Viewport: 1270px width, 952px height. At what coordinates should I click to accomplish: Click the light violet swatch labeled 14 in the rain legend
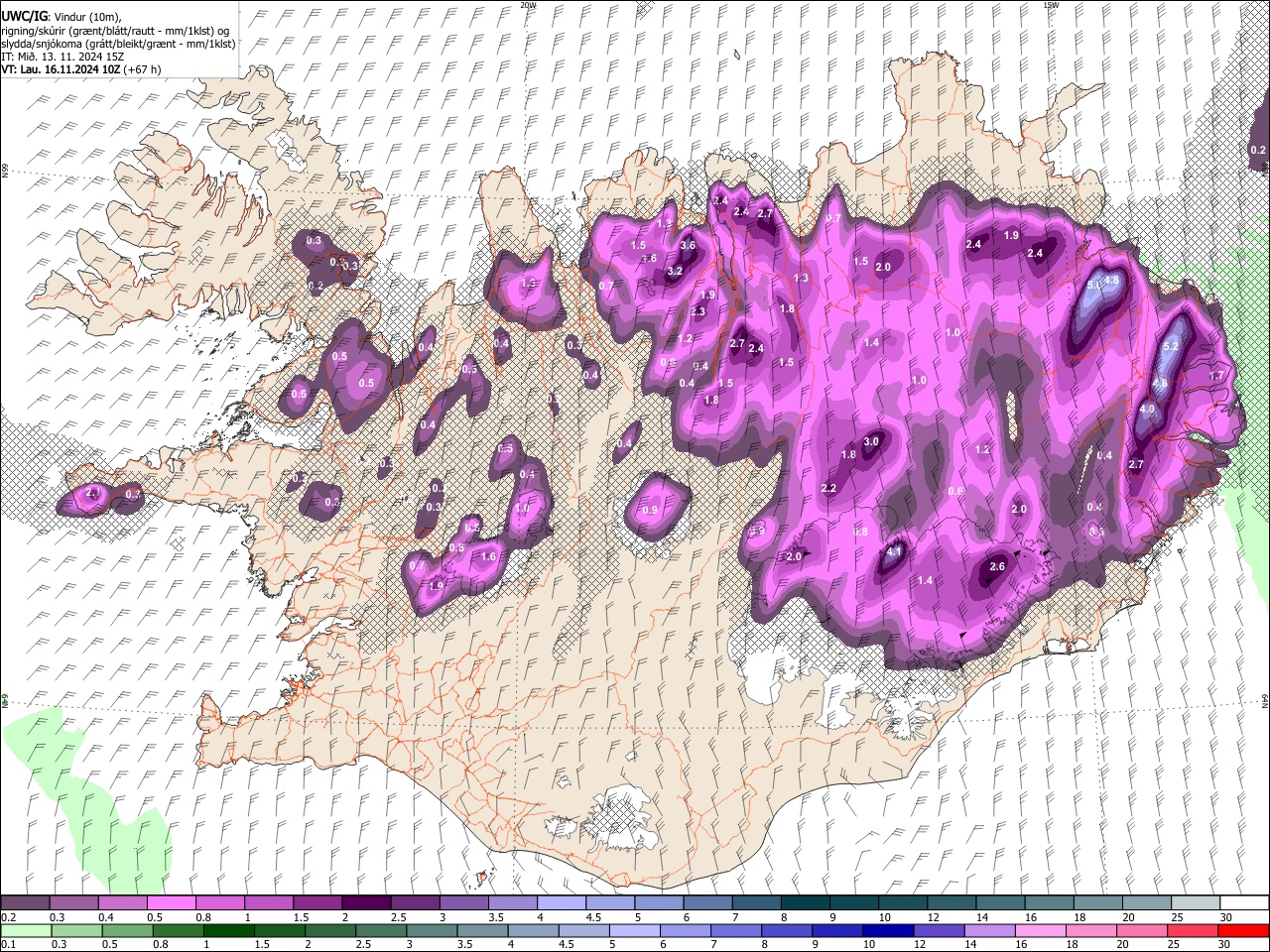coord(989,930)
